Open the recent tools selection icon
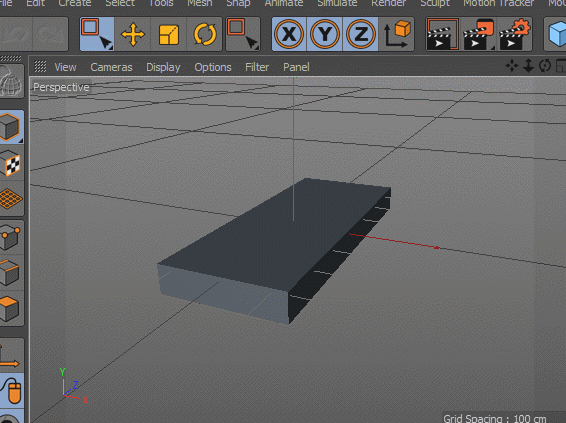This screenshot has width=566, height=423. pos(243,34)
